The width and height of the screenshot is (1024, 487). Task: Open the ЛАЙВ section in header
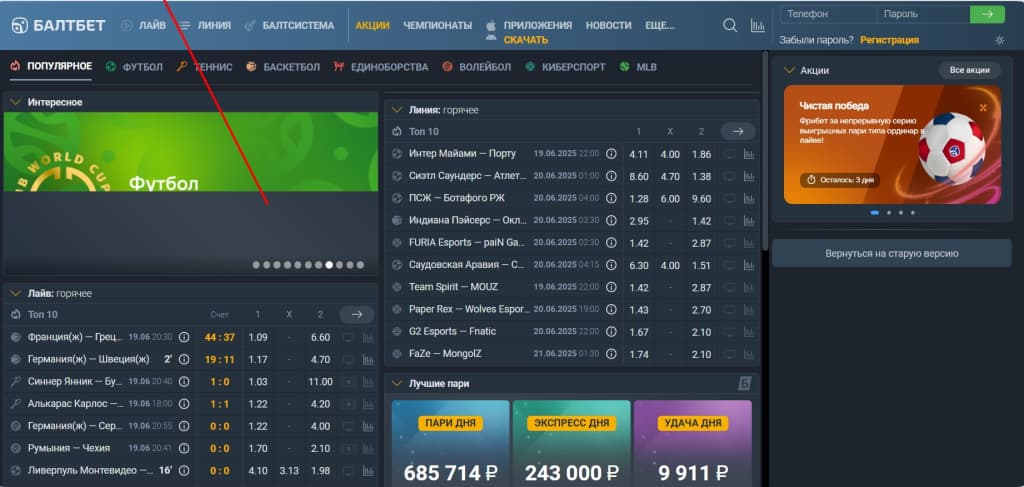(144, 25)
